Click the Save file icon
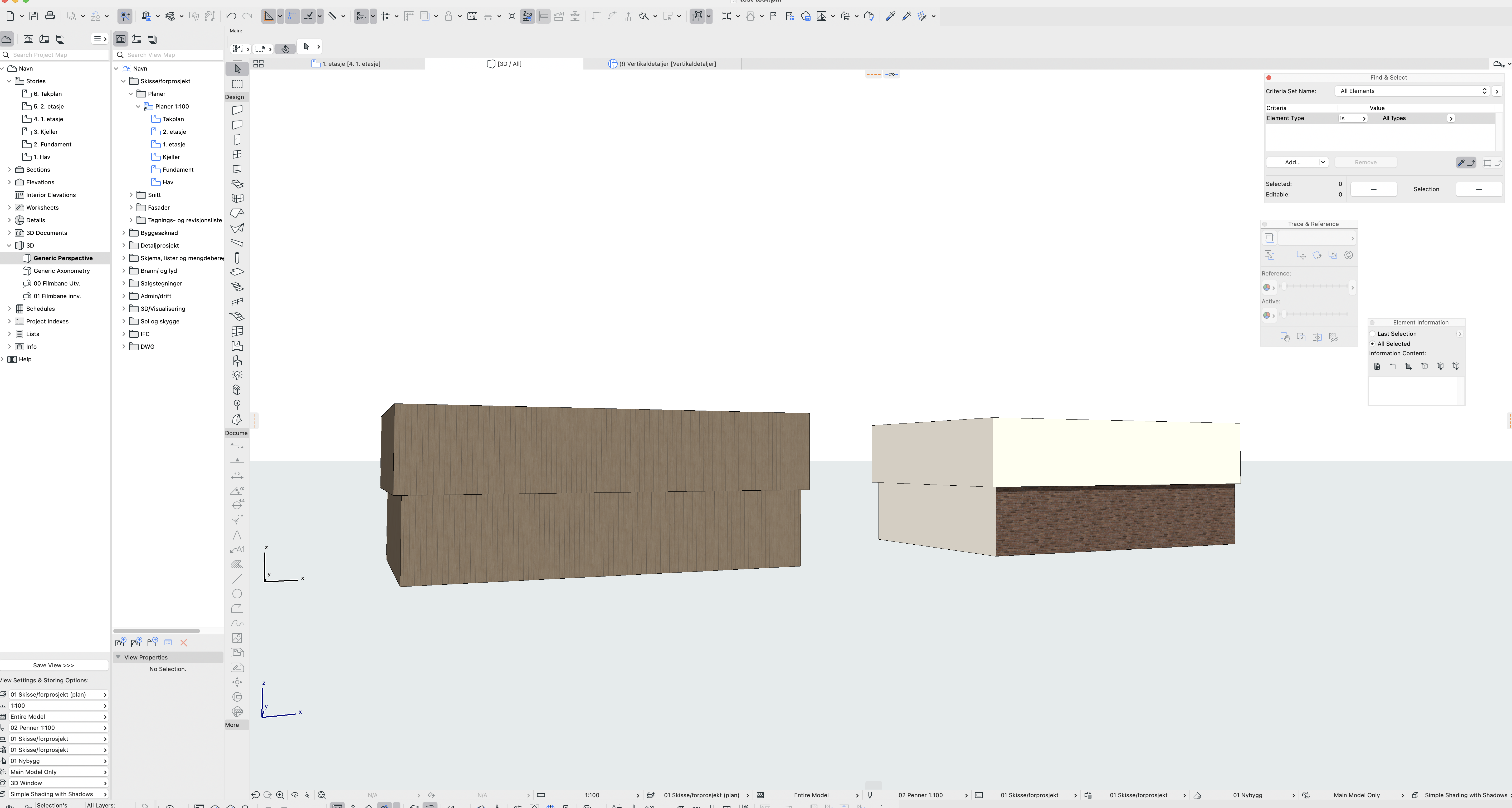 point(33,16)
